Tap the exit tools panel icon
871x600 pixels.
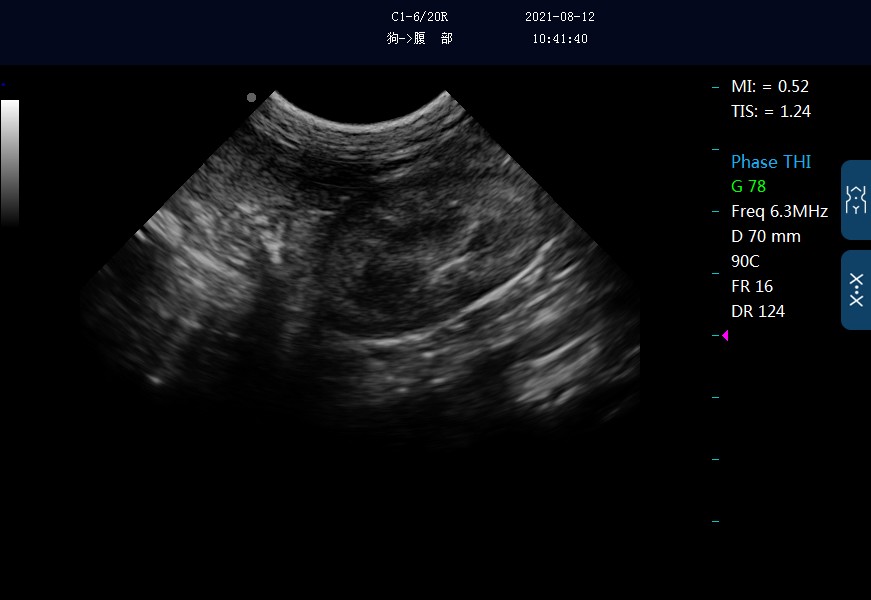pos(857,290)
